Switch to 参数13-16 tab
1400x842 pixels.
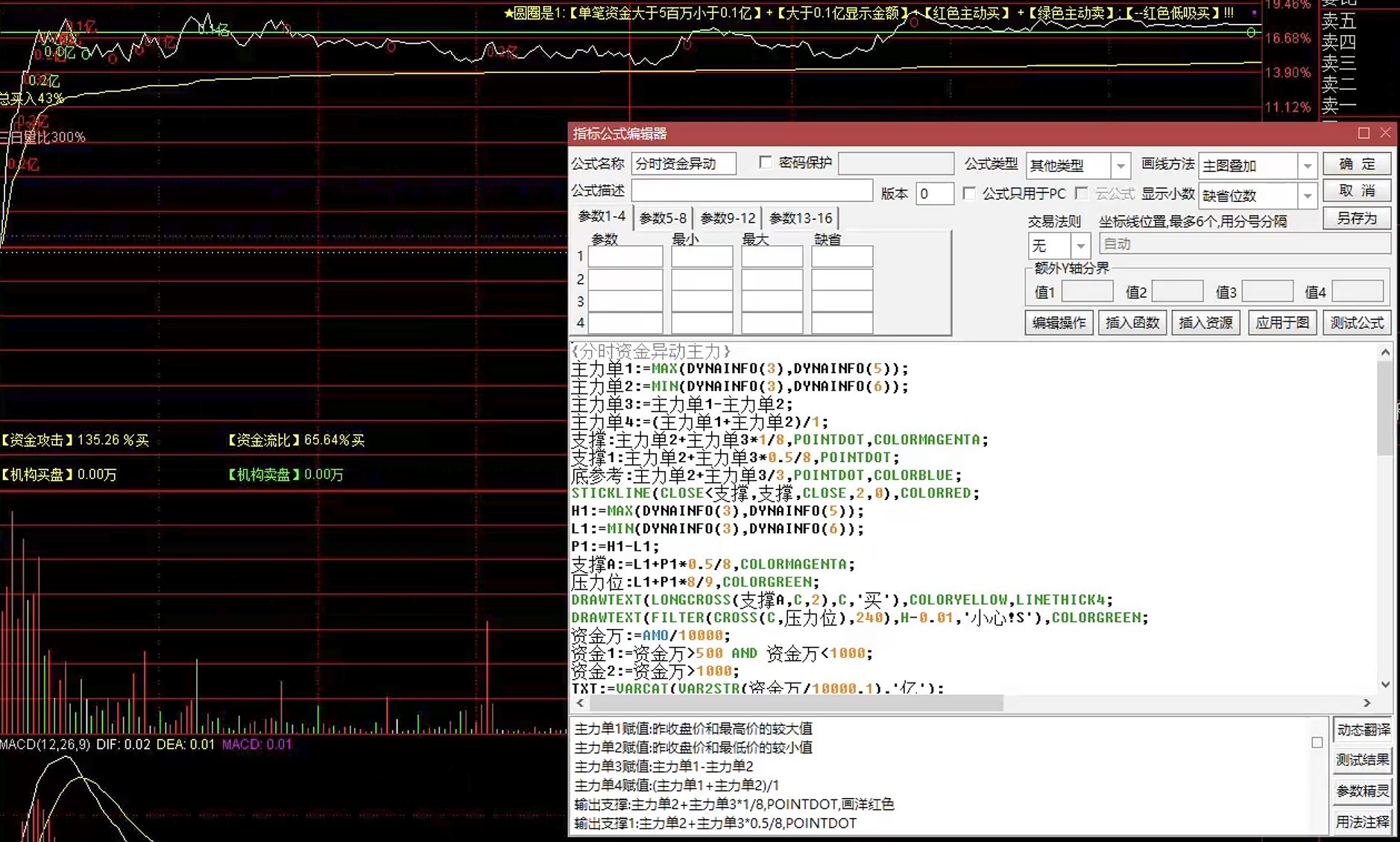coord(800,218)
